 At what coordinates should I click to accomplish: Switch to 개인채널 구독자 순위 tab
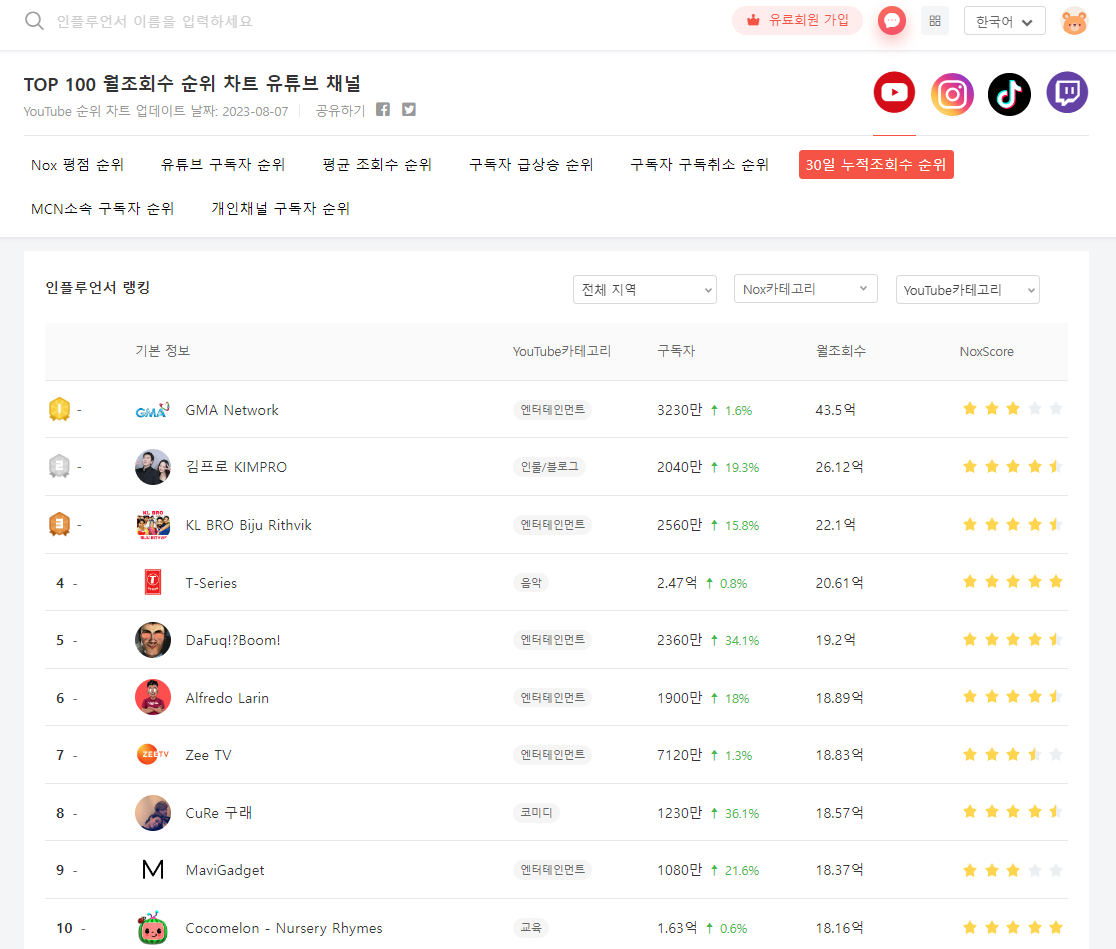[280, 209]
